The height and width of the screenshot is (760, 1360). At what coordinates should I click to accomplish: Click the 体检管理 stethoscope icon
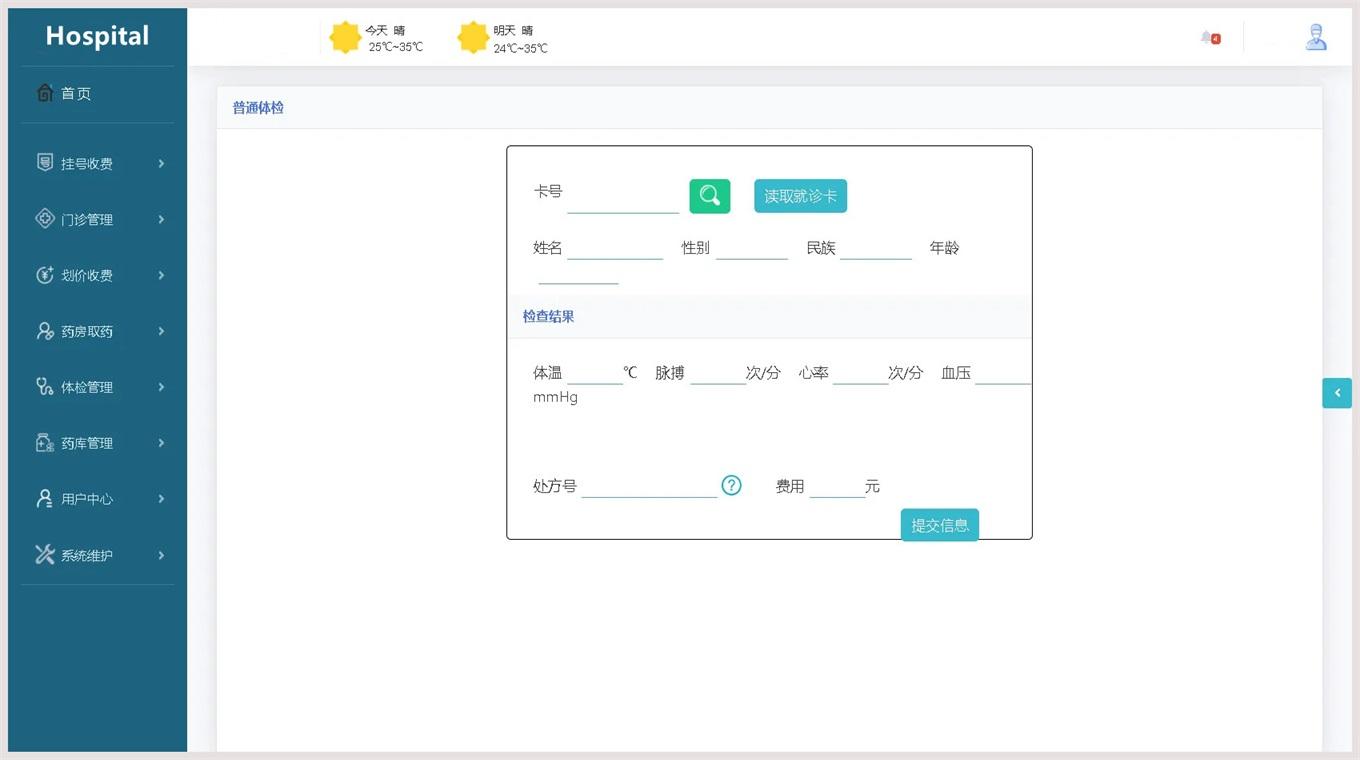pos(45,387)
